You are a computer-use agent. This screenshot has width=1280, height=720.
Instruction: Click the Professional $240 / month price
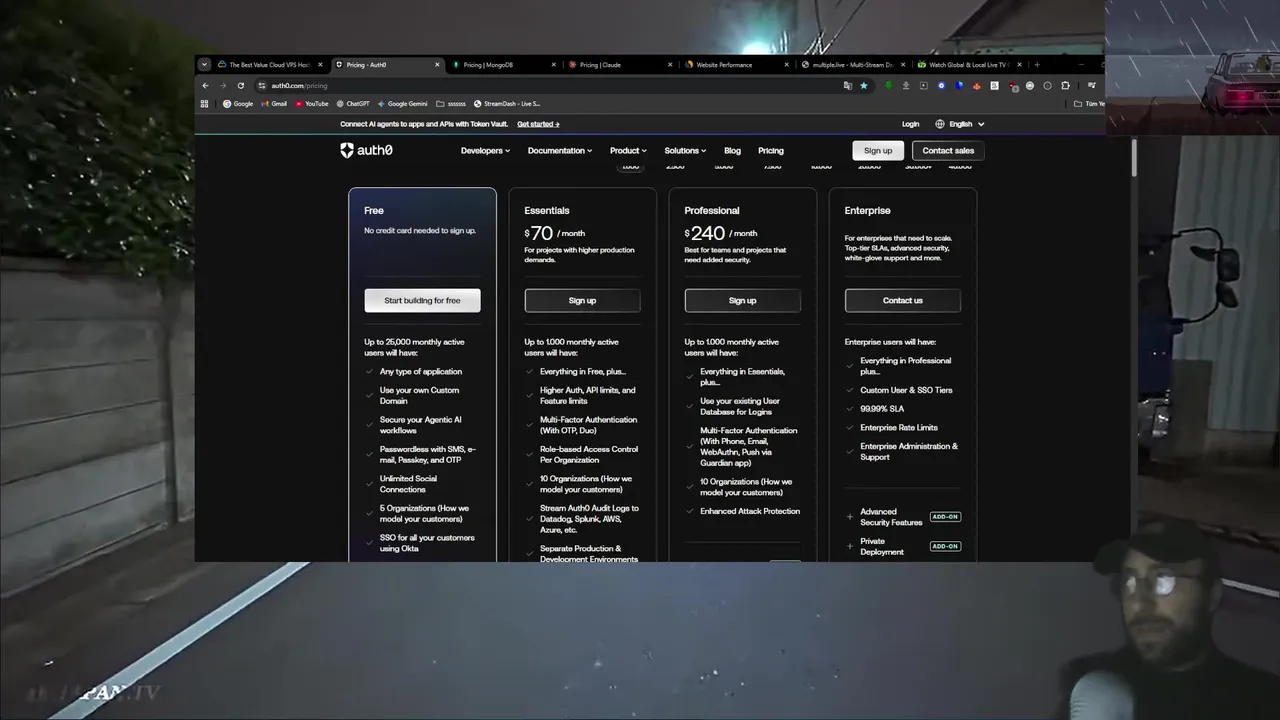(721, 233)
